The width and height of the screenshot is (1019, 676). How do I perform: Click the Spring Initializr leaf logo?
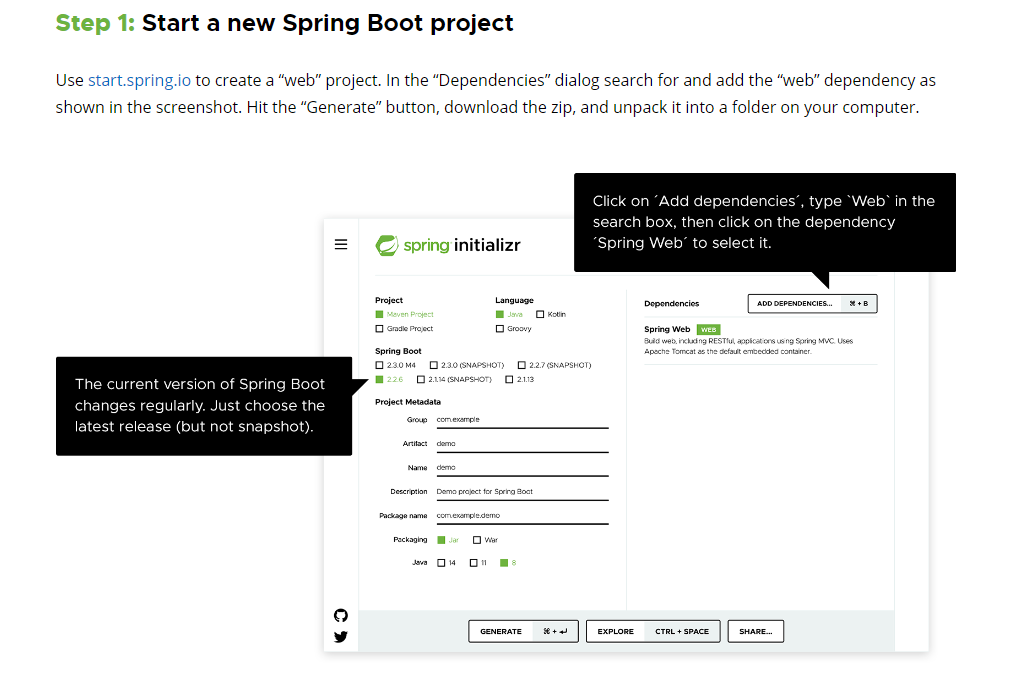coord(387,245)
